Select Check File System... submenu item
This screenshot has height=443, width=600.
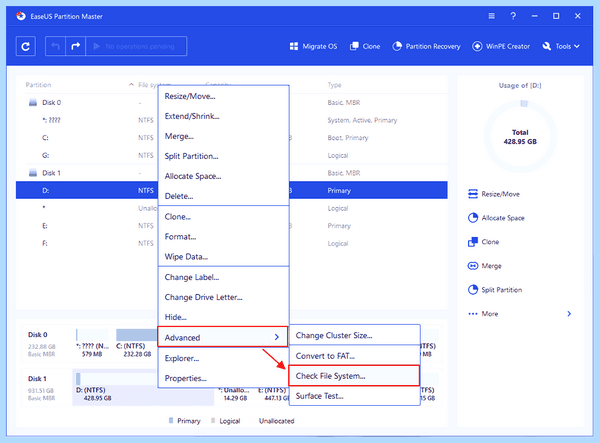(354, 376)
